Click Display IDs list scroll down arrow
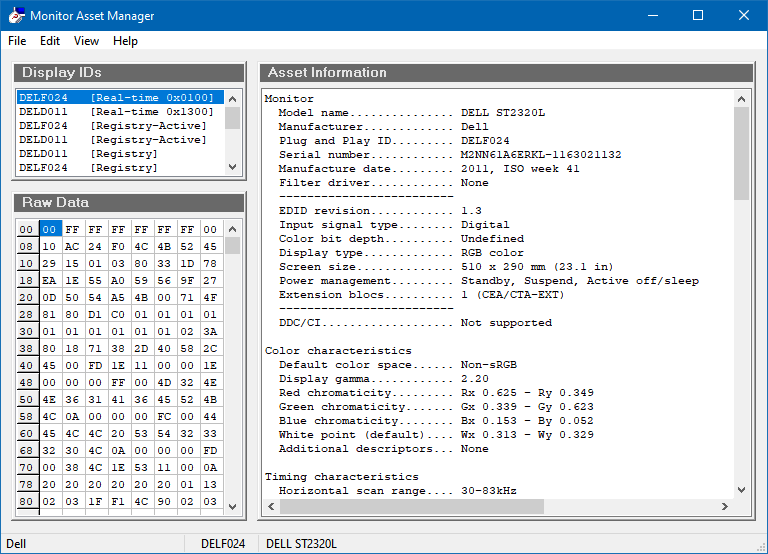768x554 pixels. coord(233,167)
